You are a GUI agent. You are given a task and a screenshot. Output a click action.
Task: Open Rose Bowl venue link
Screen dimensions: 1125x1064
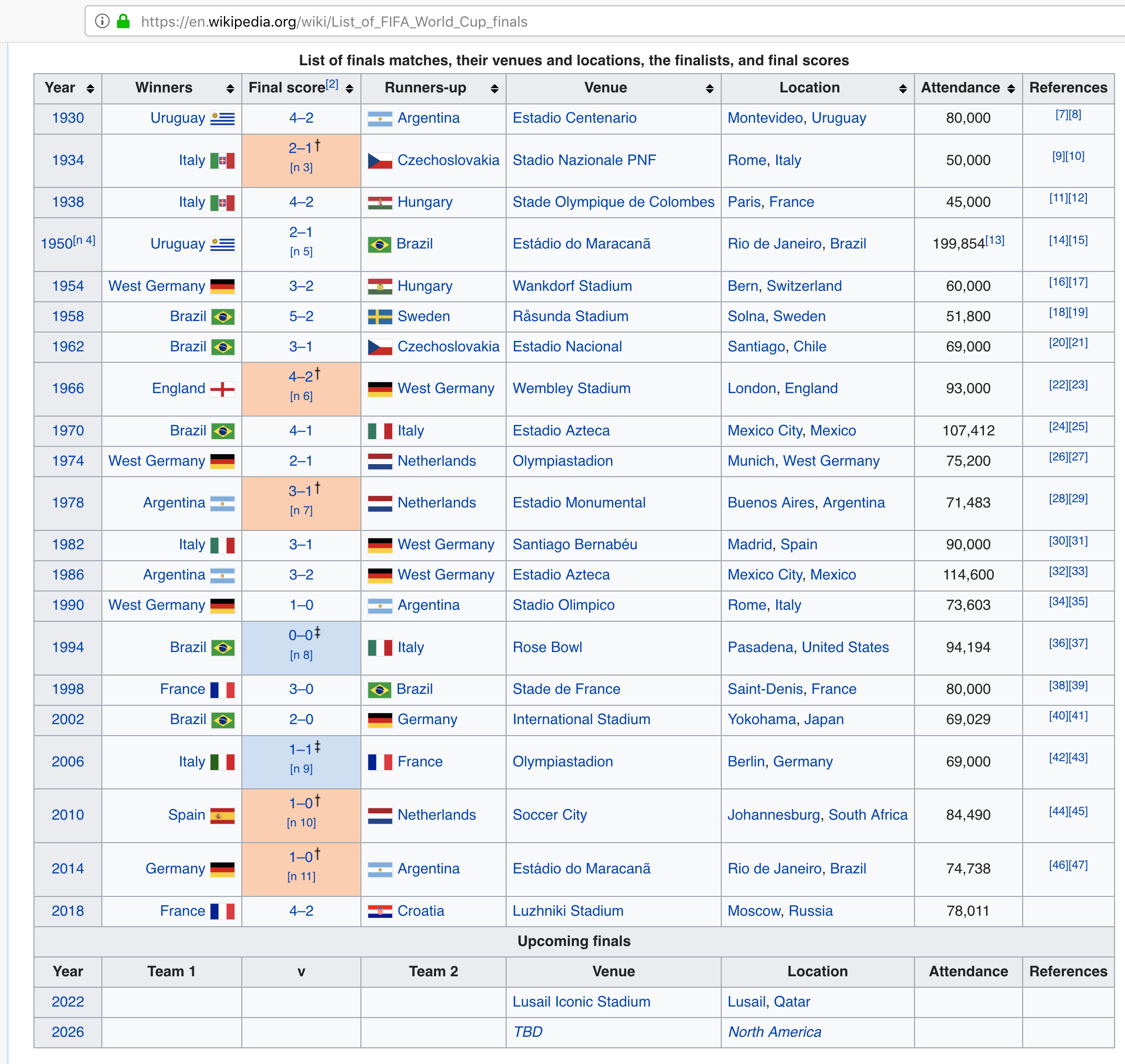click(547, 647)
